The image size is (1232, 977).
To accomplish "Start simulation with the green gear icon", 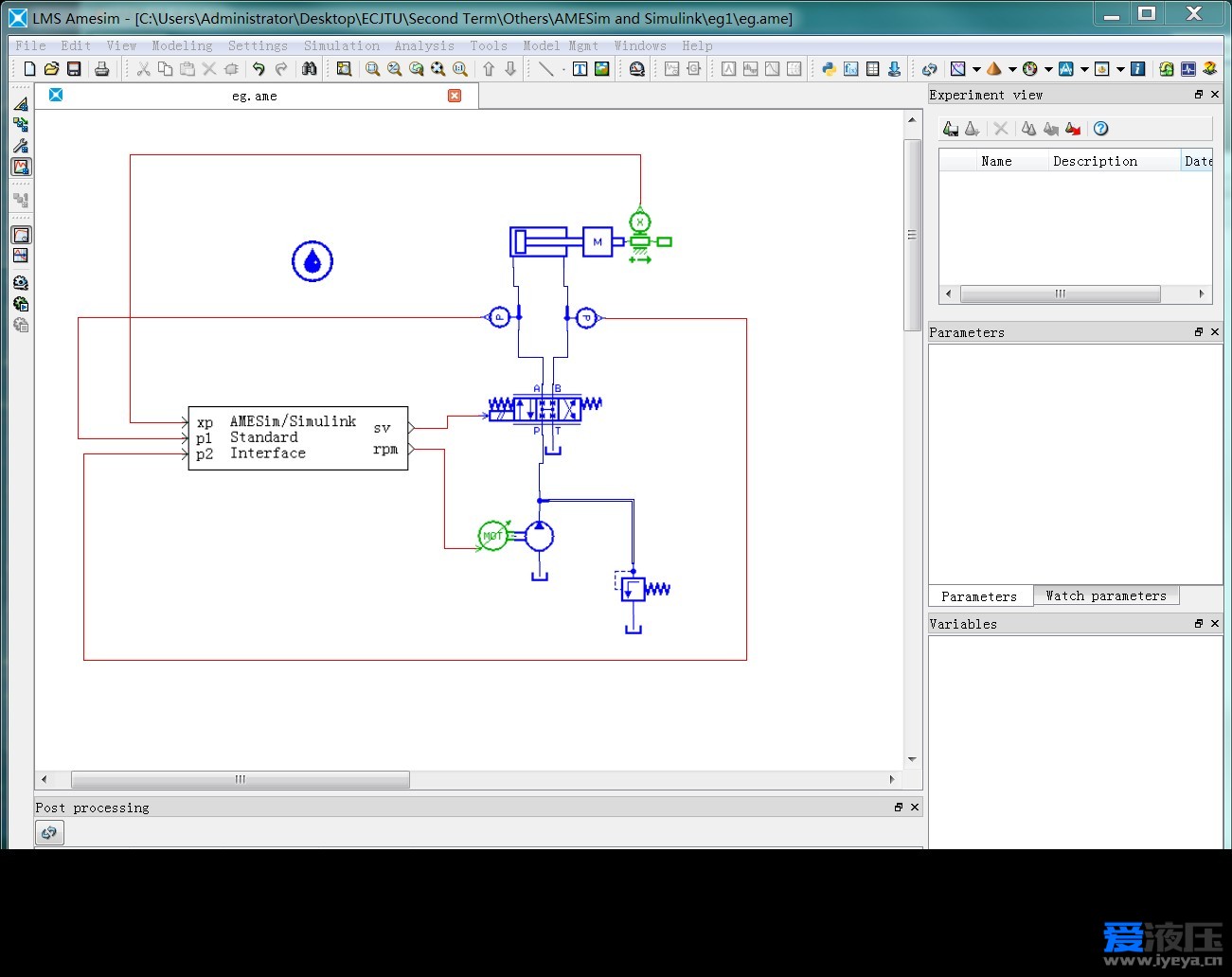I will (x=21, y=304).
